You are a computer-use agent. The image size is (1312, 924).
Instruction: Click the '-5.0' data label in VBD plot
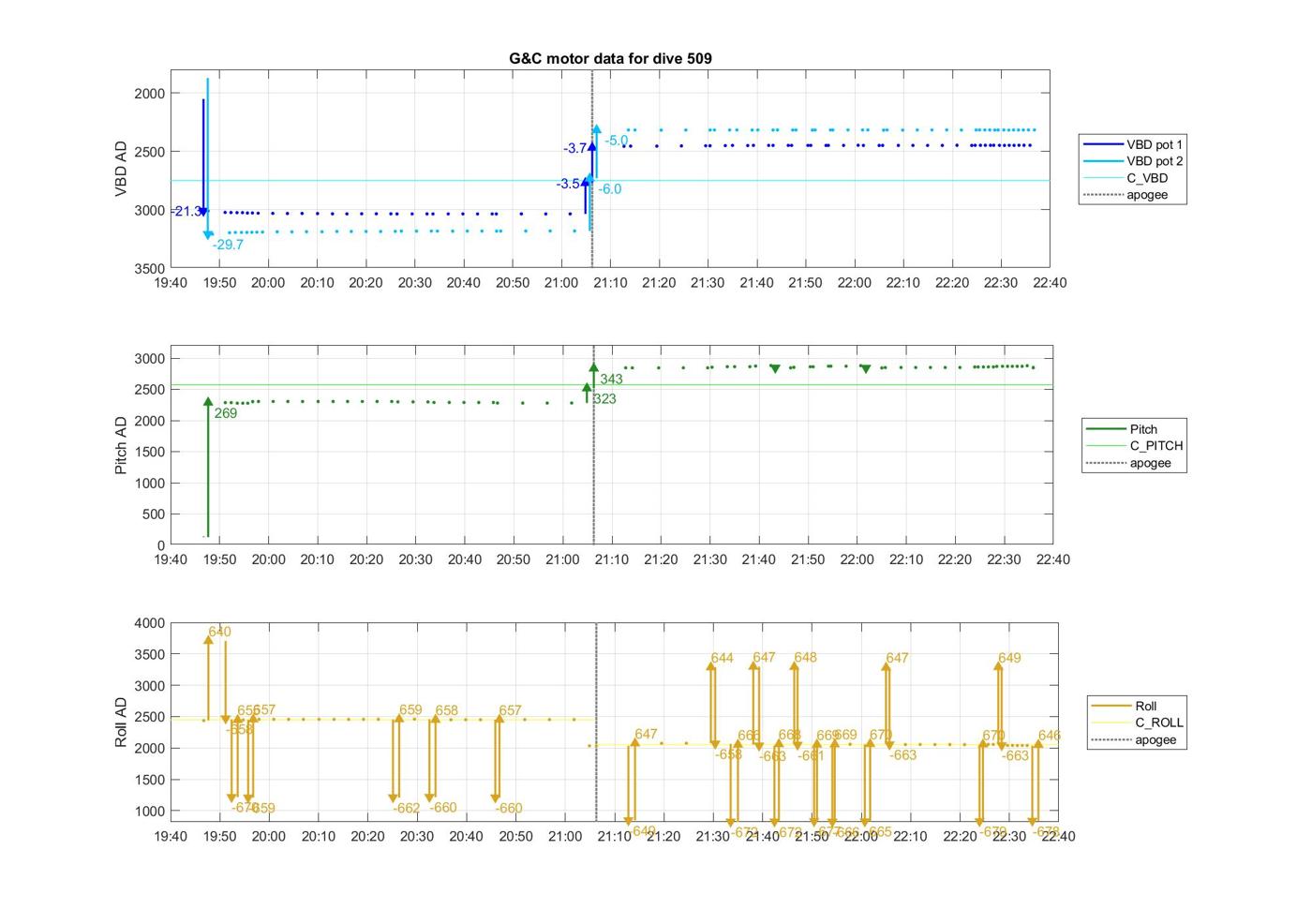pos(617,141)
